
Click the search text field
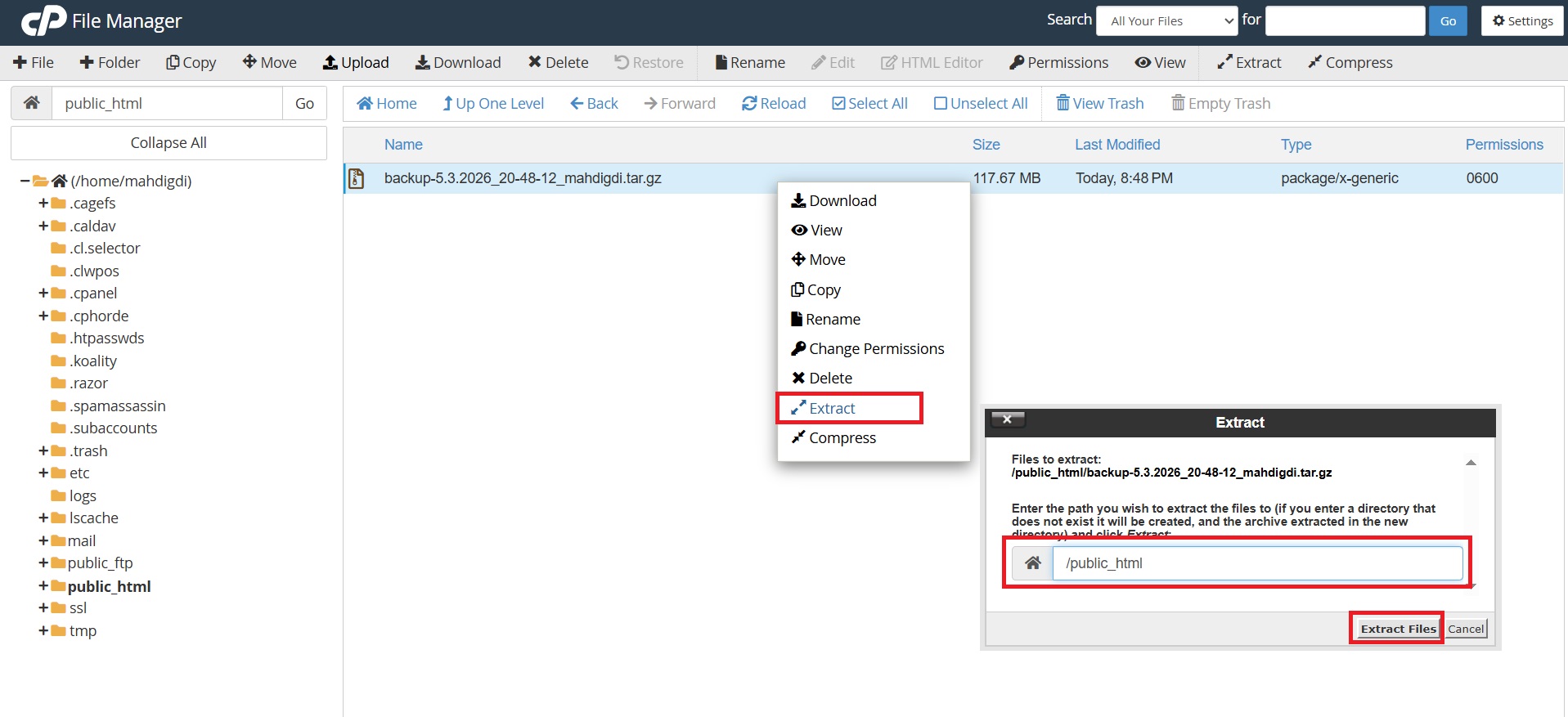(x=1345, y=21)
